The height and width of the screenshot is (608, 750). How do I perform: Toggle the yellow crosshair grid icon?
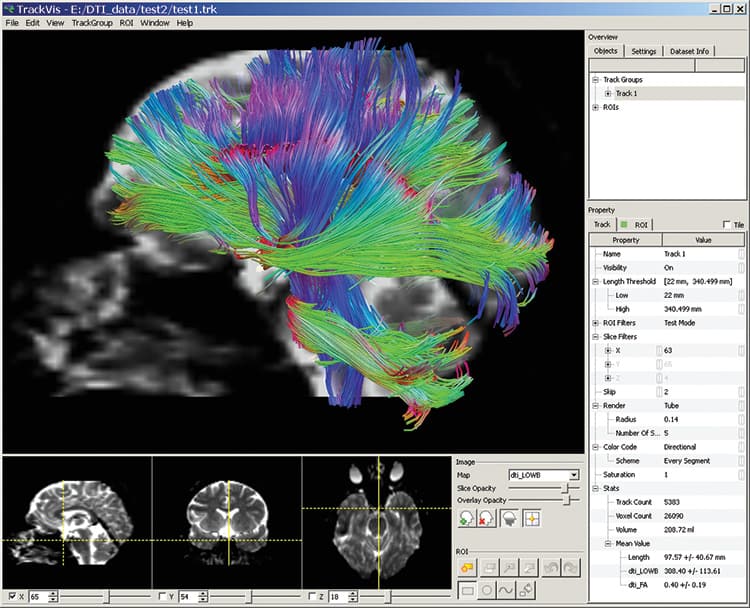pyautogui.click(x=531, y=518)
